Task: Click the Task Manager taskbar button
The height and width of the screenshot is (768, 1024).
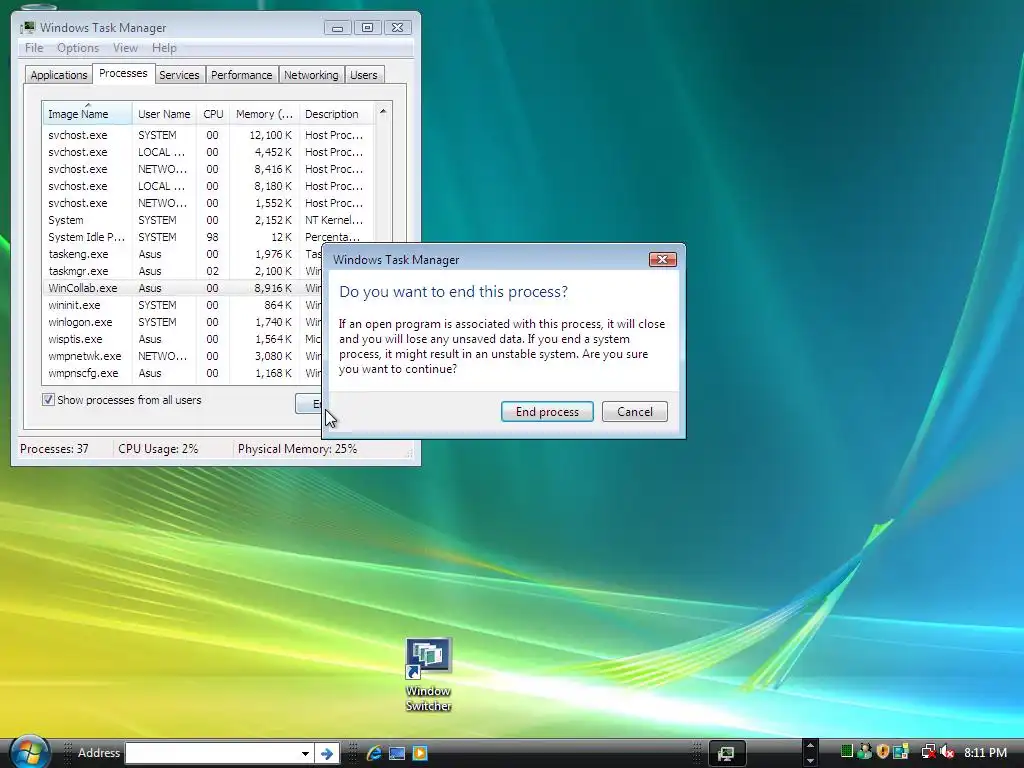Action: 726,753
